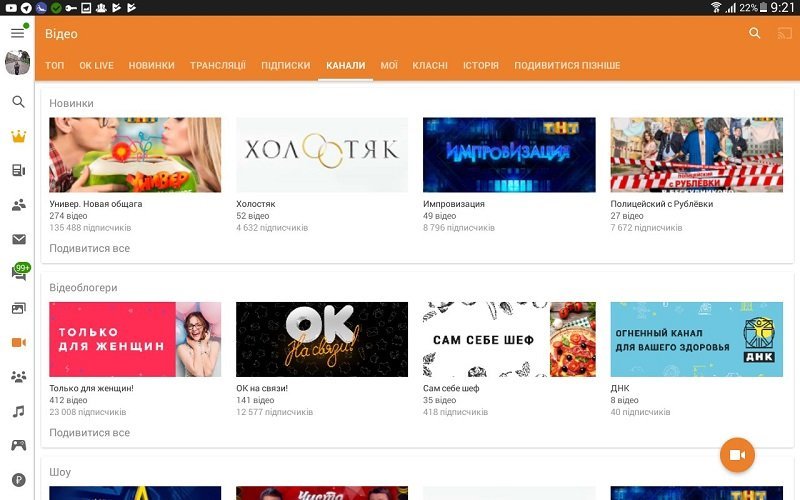
Task: Click the profile avatar in the sidebar
Action: click(18, 63)
